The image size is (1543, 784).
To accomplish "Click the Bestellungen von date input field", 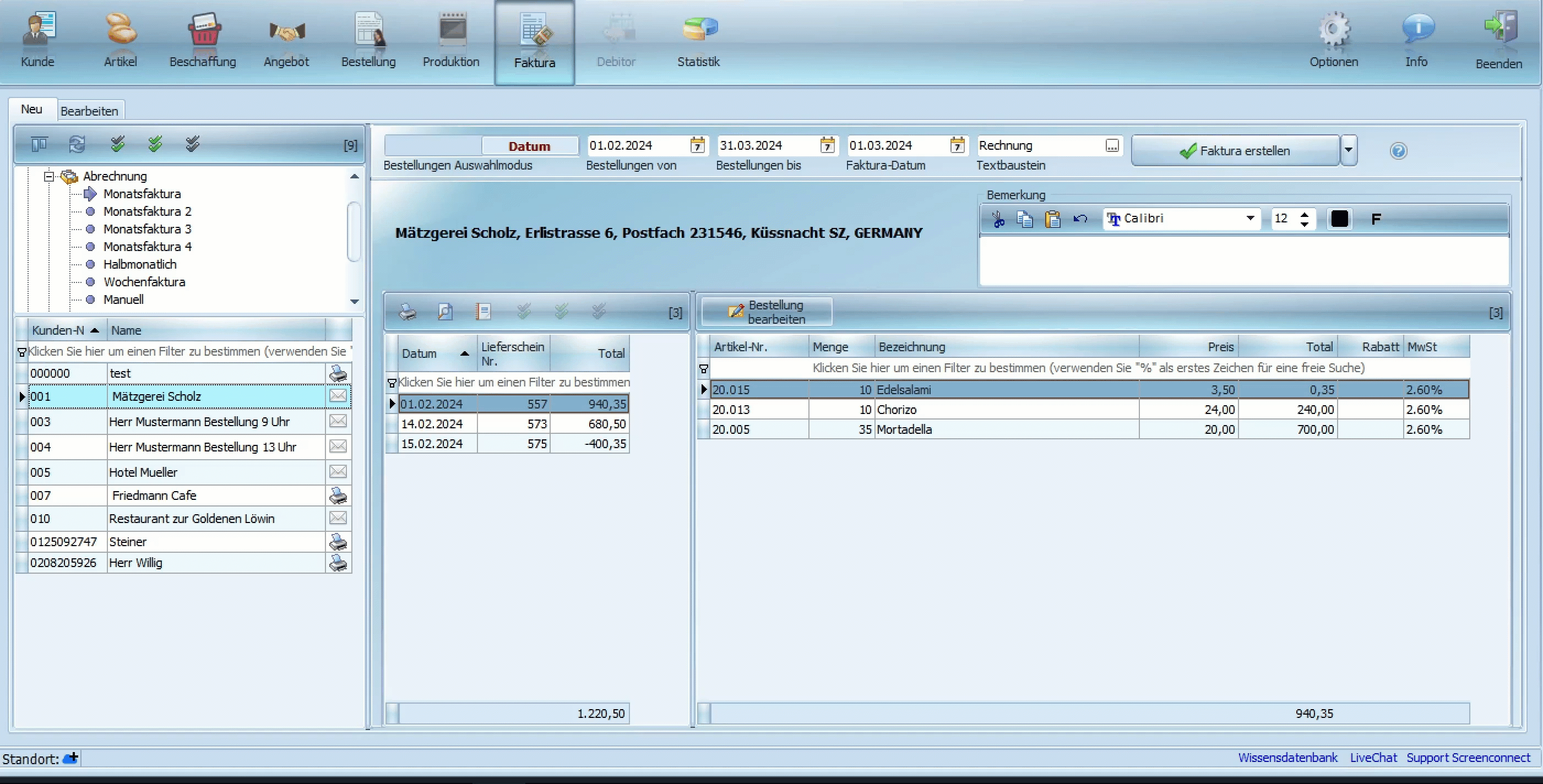I will (x=637, y=145).
